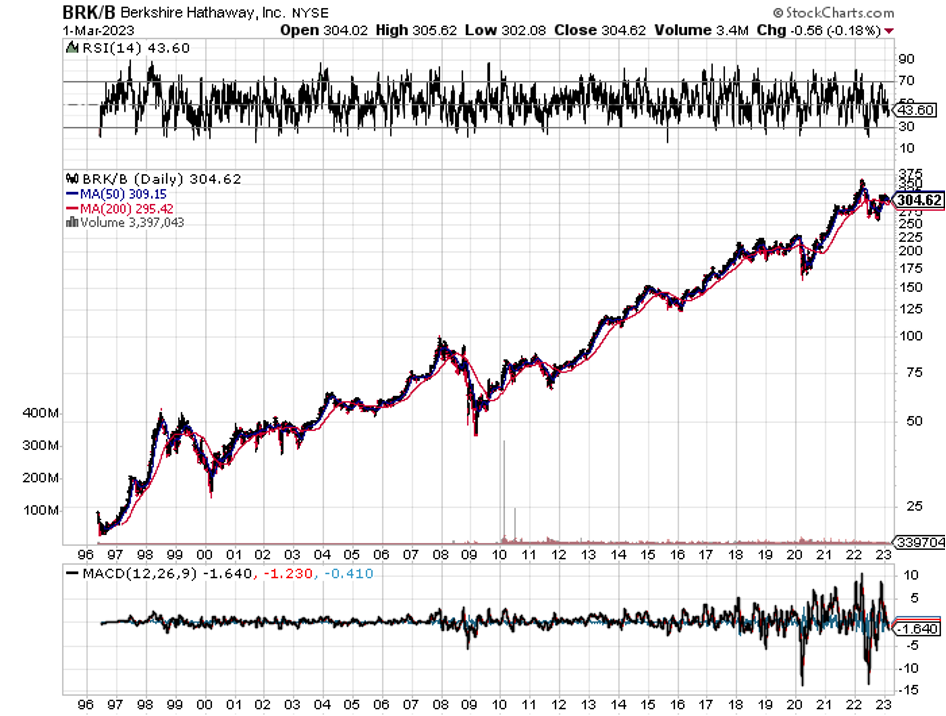Click the red down-arrow beside Chg value
Viewport: 946px width, 716px height.
pyautogui.click(x=890, y=30)
